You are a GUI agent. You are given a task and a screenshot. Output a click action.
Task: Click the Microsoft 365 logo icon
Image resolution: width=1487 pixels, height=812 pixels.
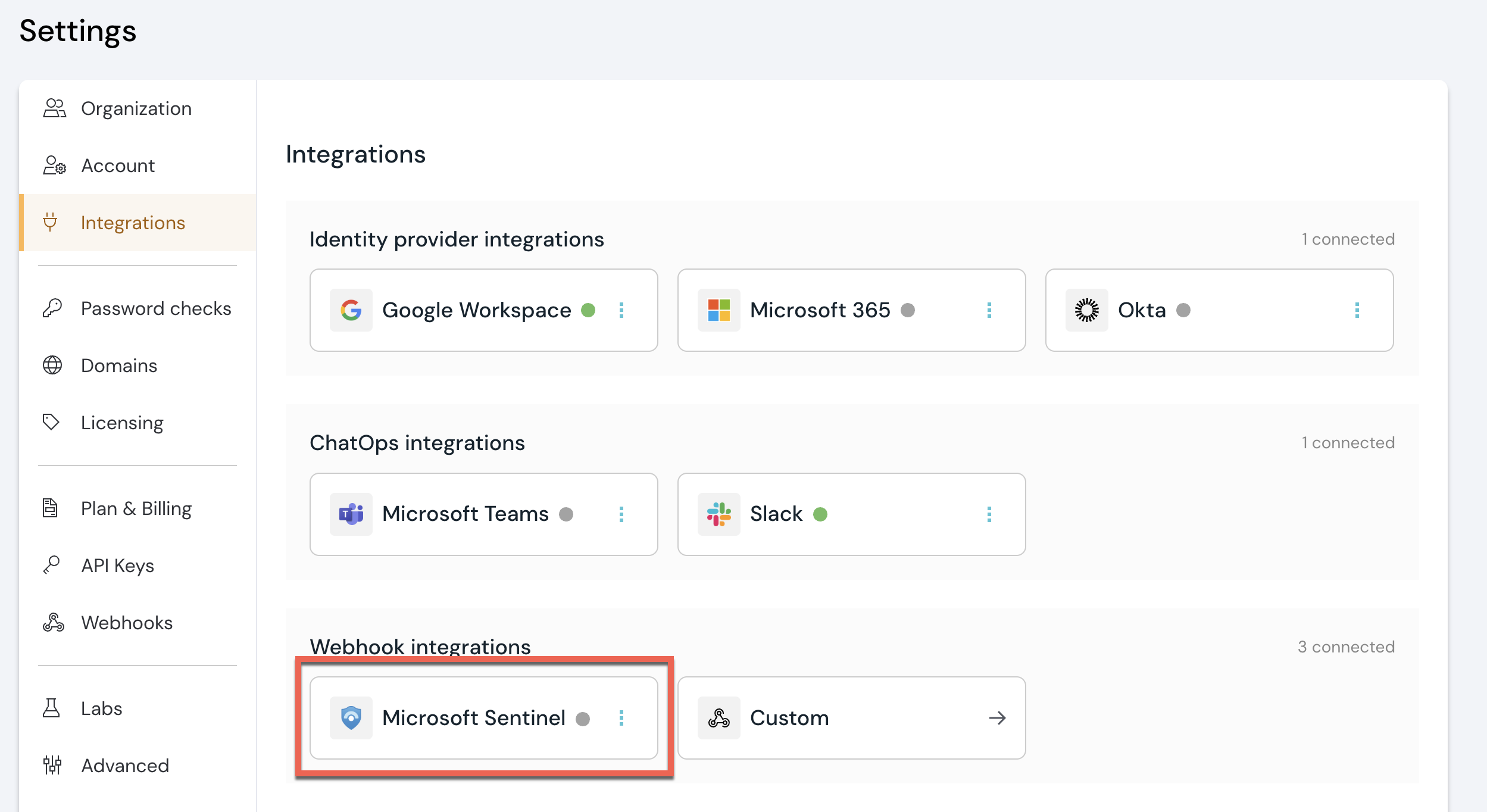click(x=718, y=310)
